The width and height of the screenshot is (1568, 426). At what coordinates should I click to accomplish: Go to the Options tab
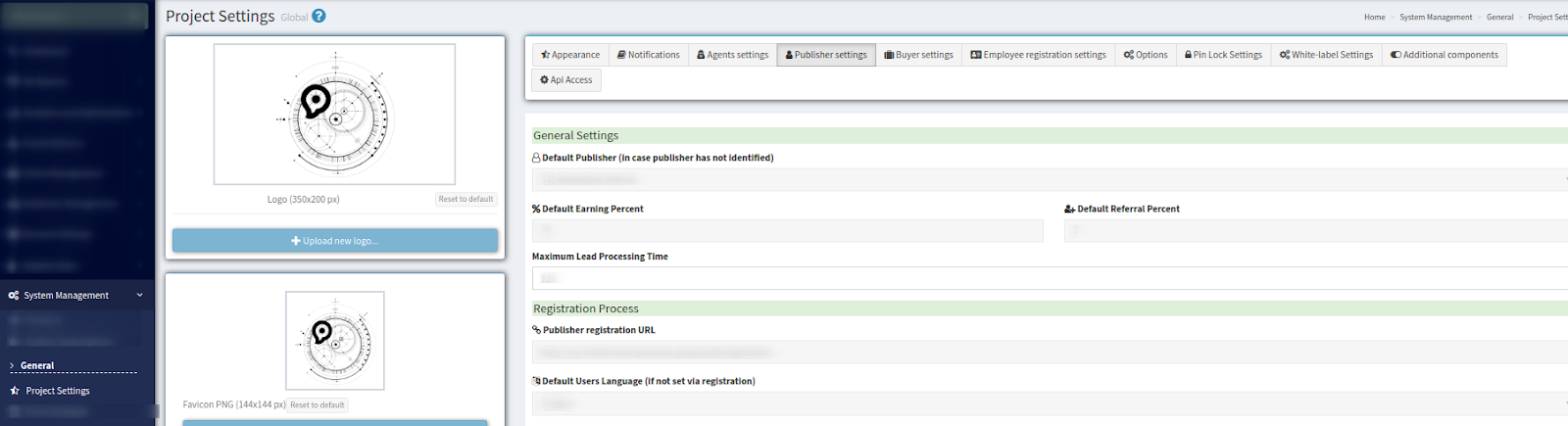1145,55
